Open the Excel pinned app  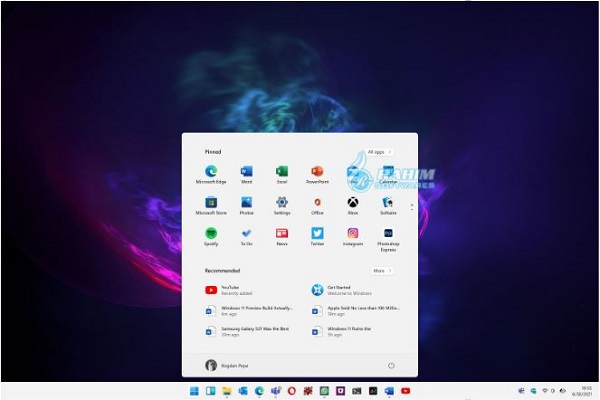(282, 172)
